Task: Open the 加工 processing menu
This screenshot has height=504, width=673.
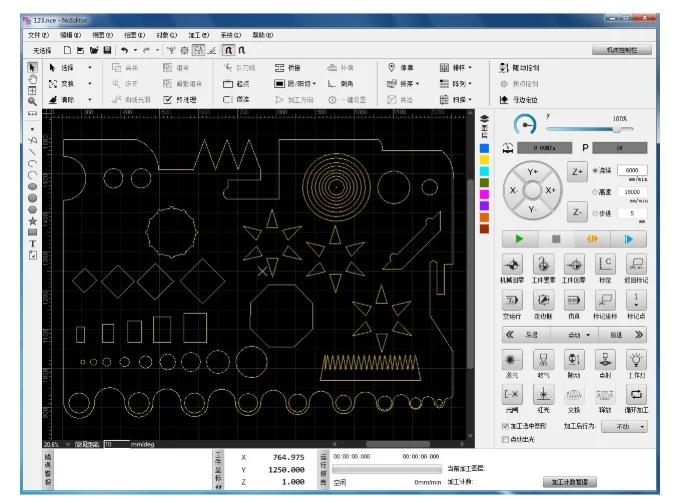Action: coord(199,35)
